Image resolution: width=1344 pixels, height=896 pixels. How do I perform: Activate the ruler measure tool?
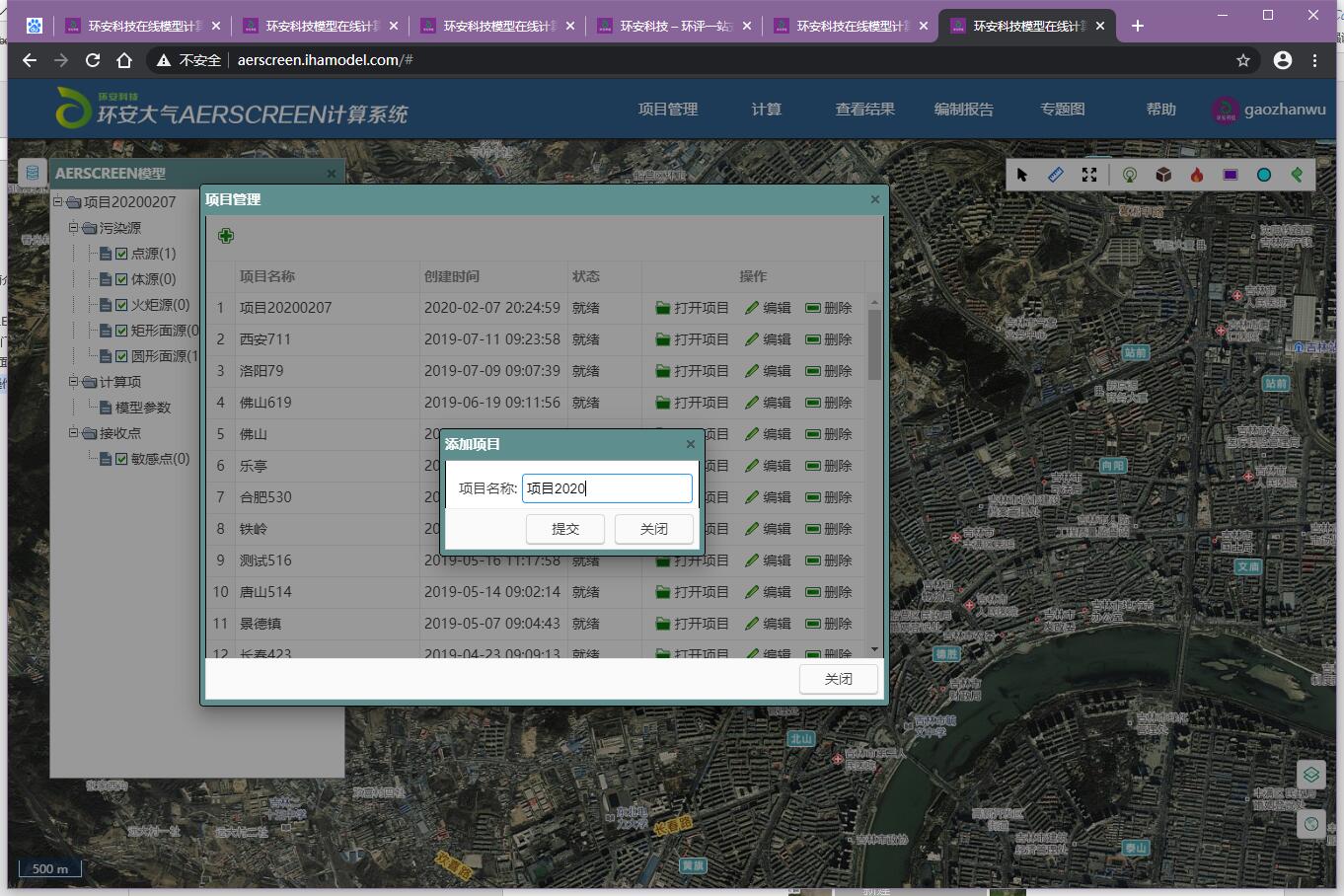pos(1056,175)
